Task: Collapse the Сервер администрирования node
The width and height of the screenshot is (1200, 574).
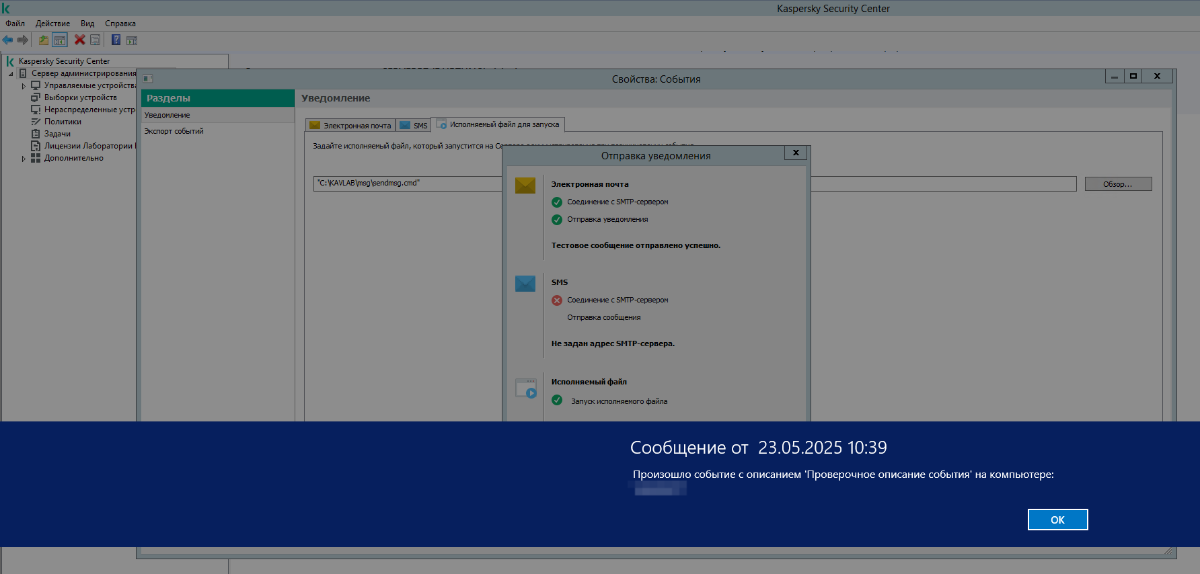Action: pyautogui.click(x=11, y=73)
